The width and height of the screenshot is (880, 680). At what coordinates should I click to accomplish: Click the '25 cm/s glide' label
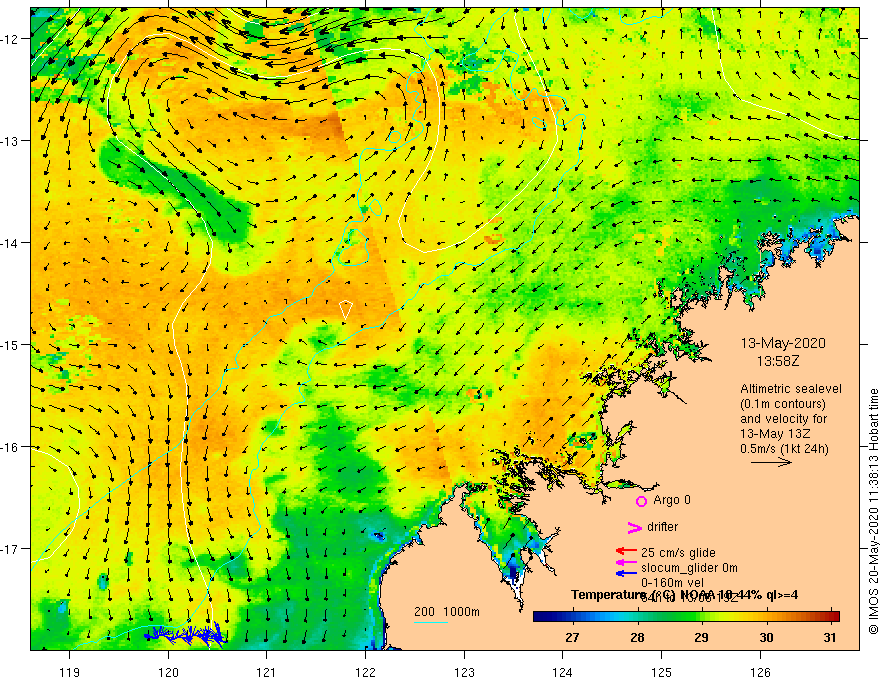coord(678,553)
